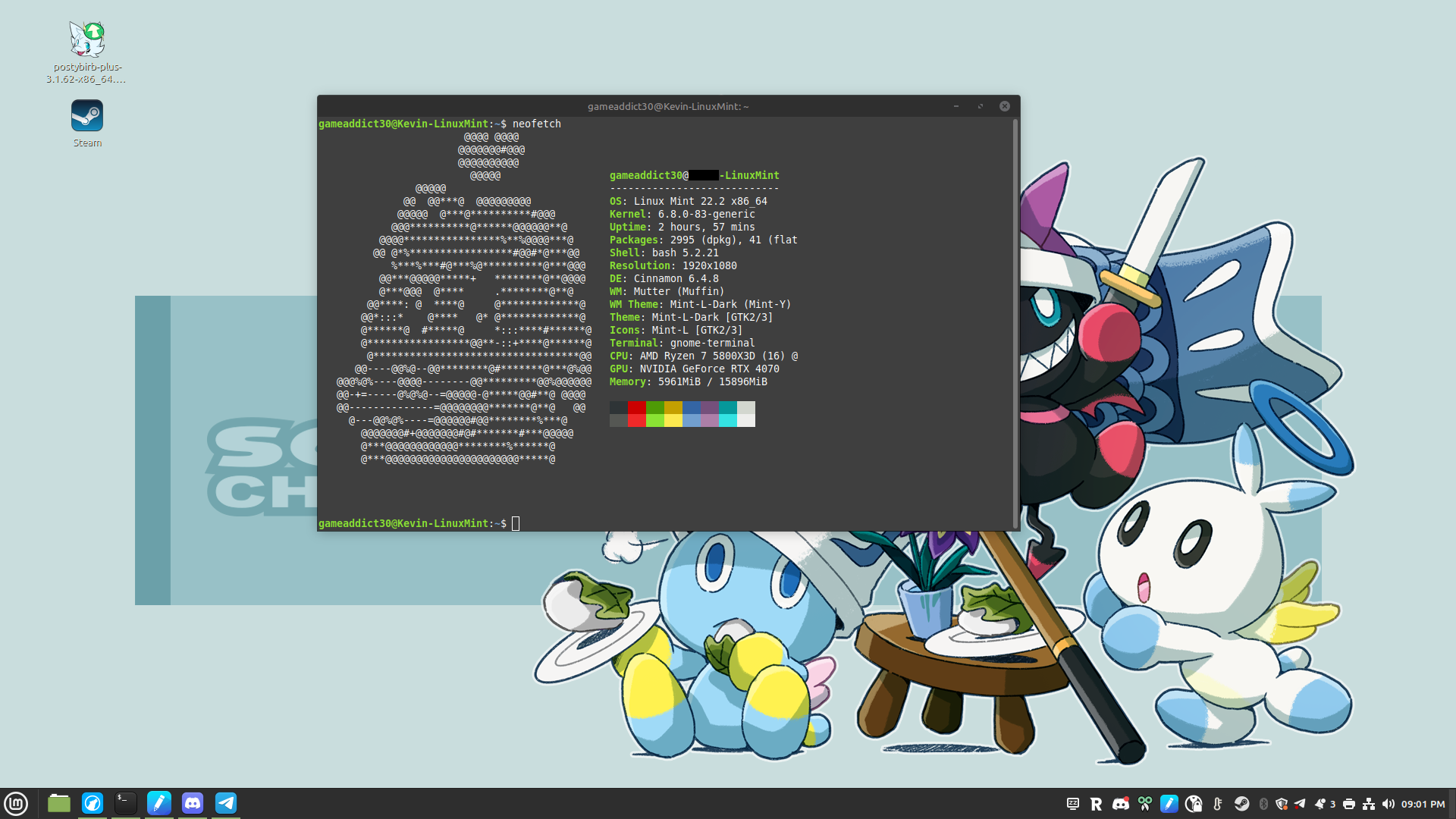Click the blue pencil tray icon

1169,804
